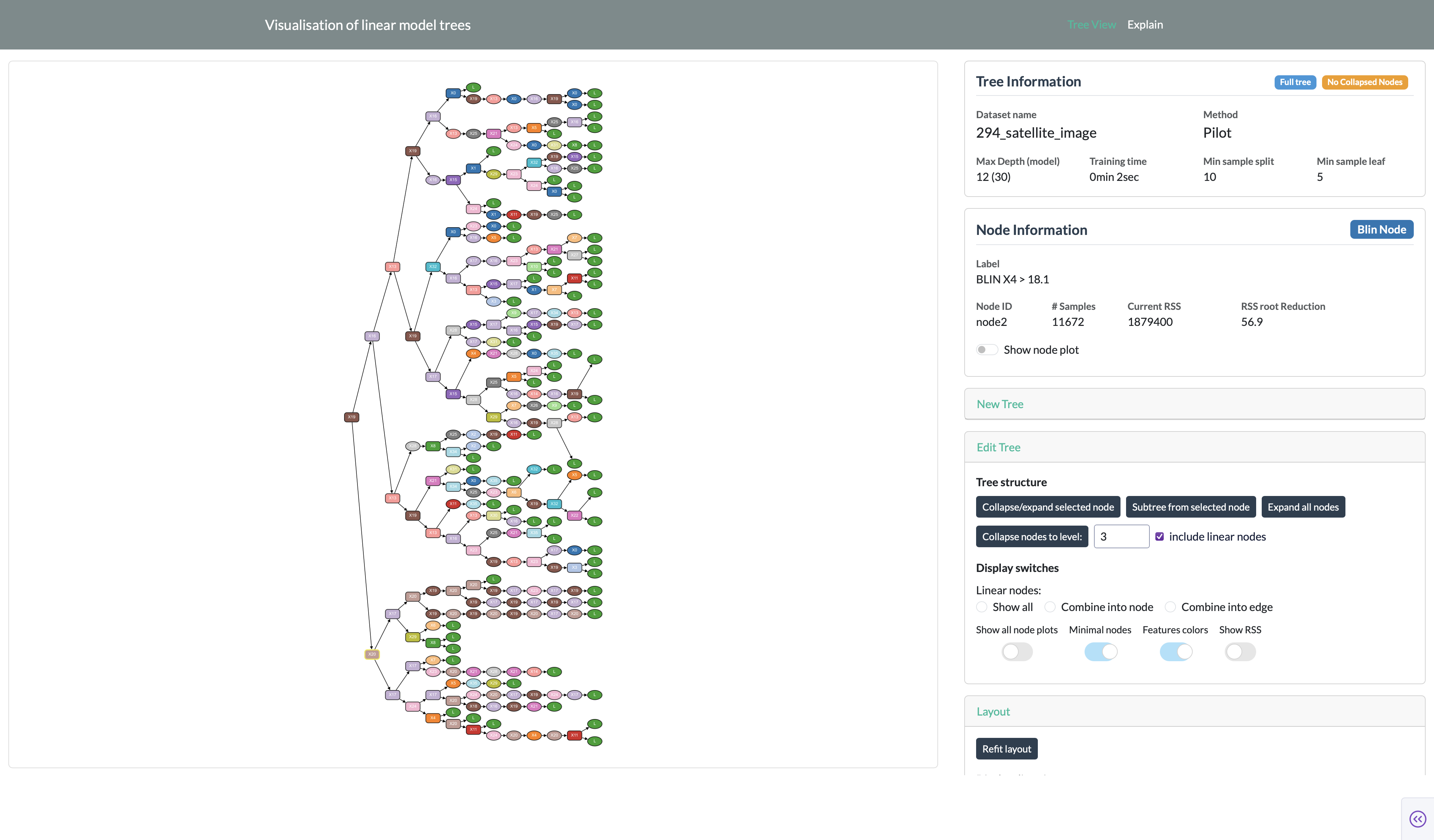Select the Show all radio option
Screen dimensions: 1434x840
982,607
